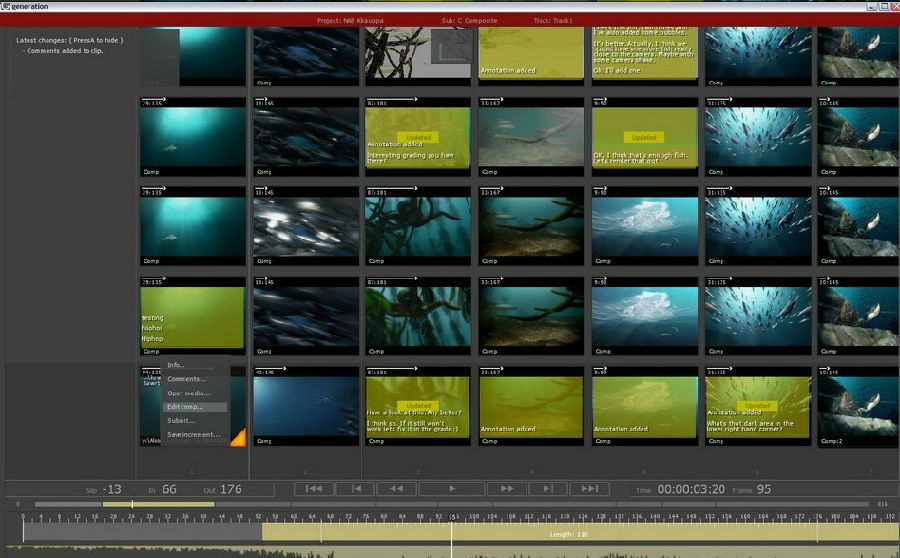Select the plain blue water thumbnail beside the context menu
The width and height of the screenshot is (900, 558).
click(306, 406)
